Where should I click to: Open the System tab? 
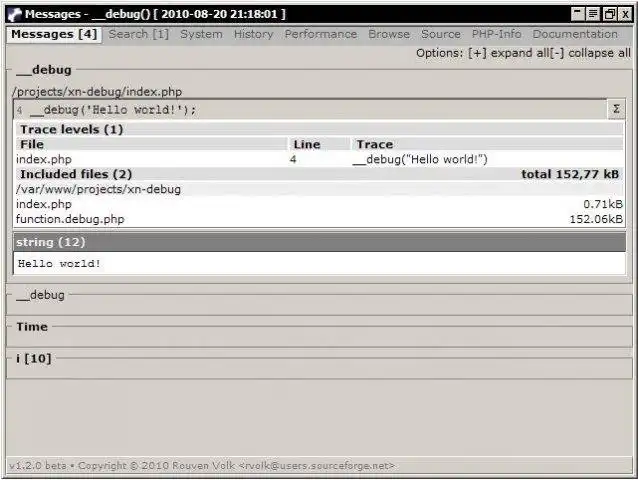click(x=201, y=34)
